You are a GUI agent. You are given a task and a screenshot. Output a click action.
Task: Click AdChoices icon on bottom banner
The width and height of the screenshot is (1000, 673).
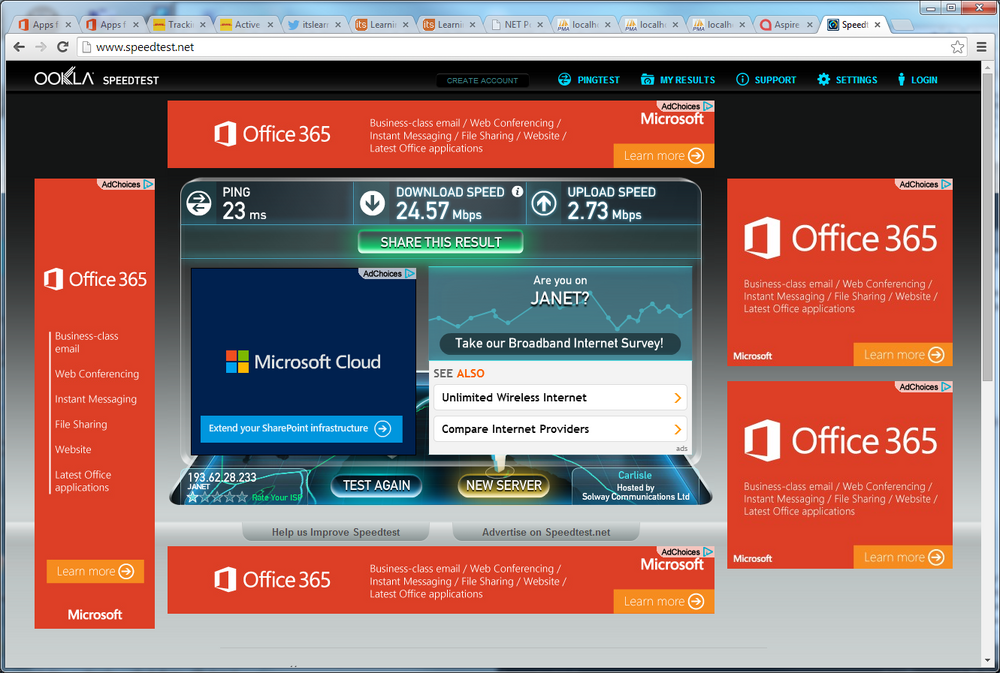click(708, 551)
